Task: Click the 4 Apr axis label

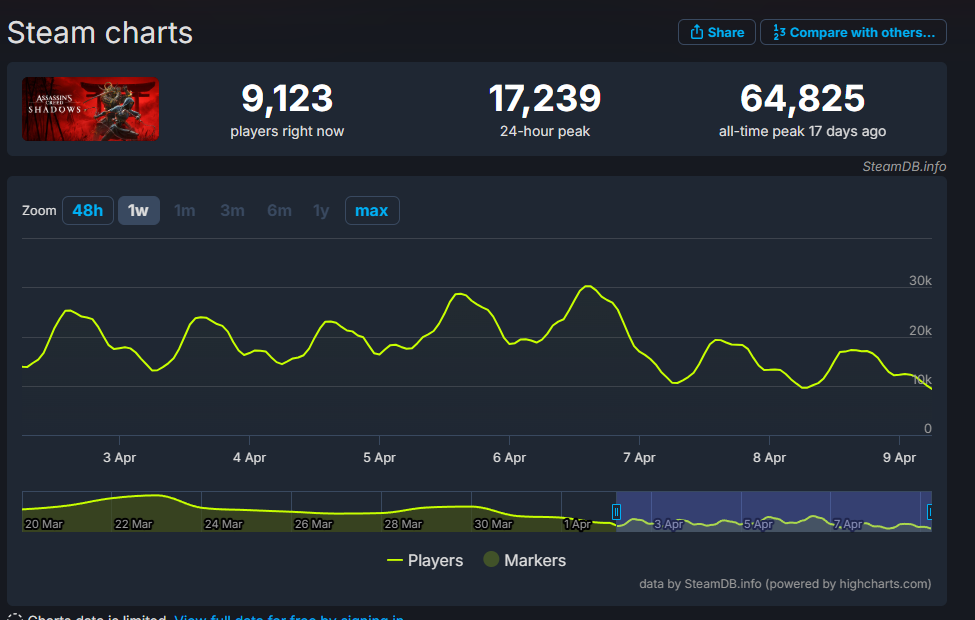Action: (x=249, y=458)
